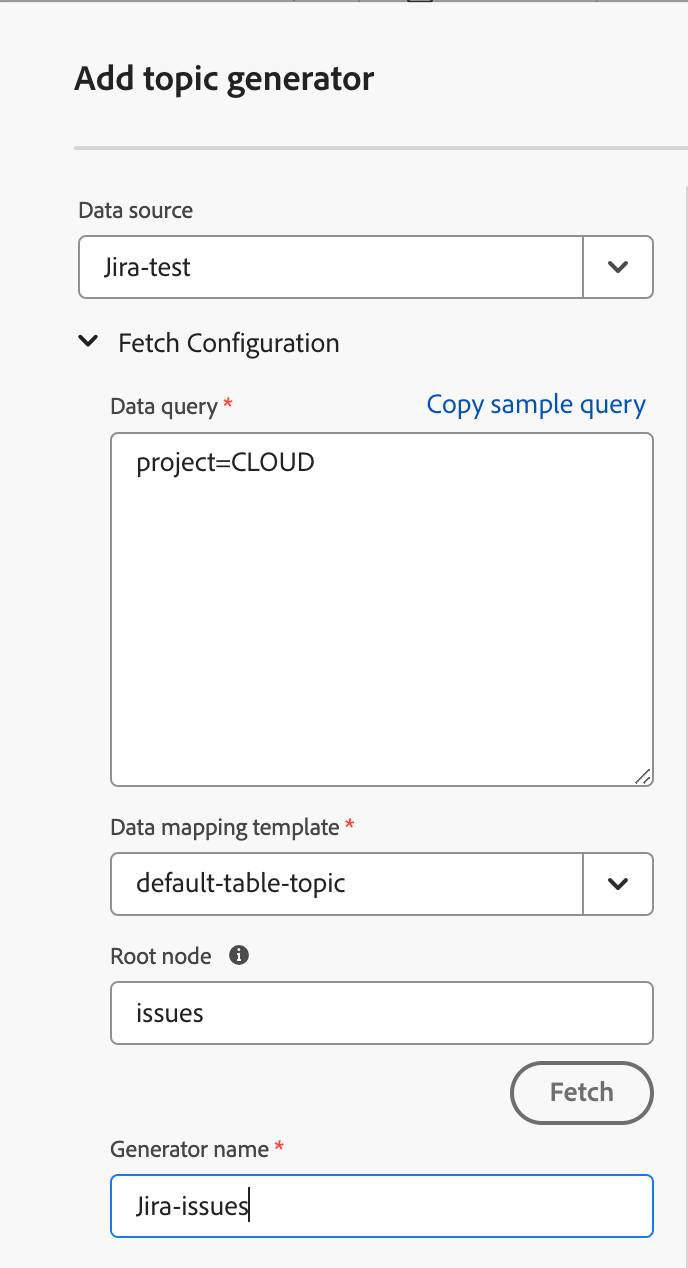Collapse the Fetch Configuration chevron
This screenshot has height=1268, width=688.
pos(89,342)
